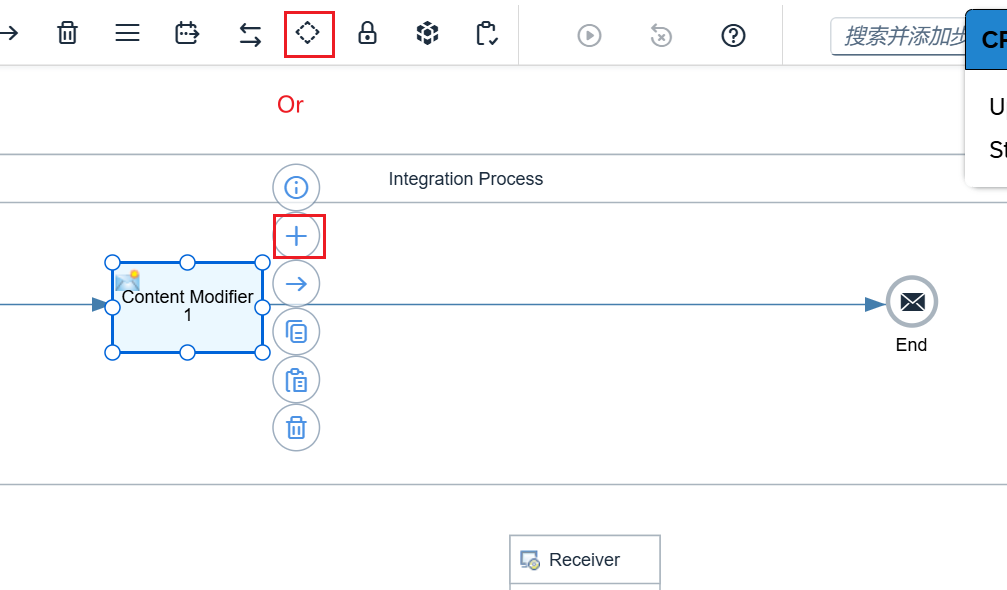The image size is (1007, 590).
Task: Select the Receiver participant box
Action: coord(584,560)
